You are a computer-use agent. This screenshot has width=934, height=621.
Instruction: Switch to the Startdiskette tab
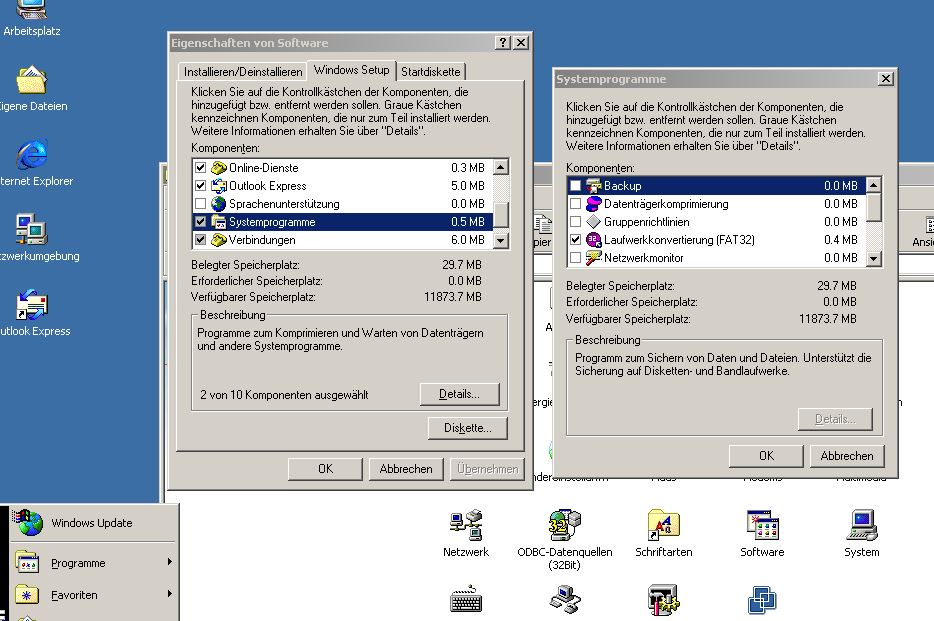[434, 71]
